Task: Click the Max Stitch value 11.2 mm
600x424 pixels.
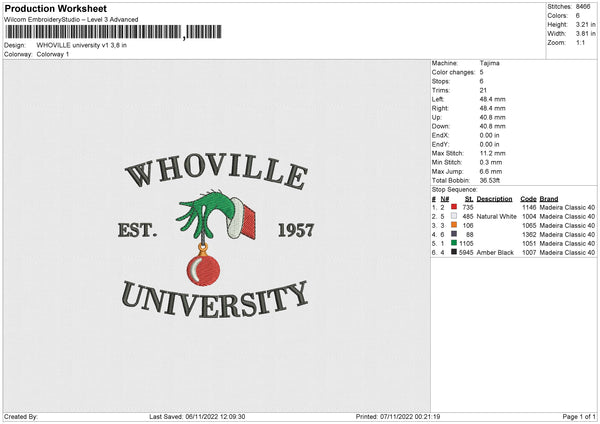Action: [492, 153]
